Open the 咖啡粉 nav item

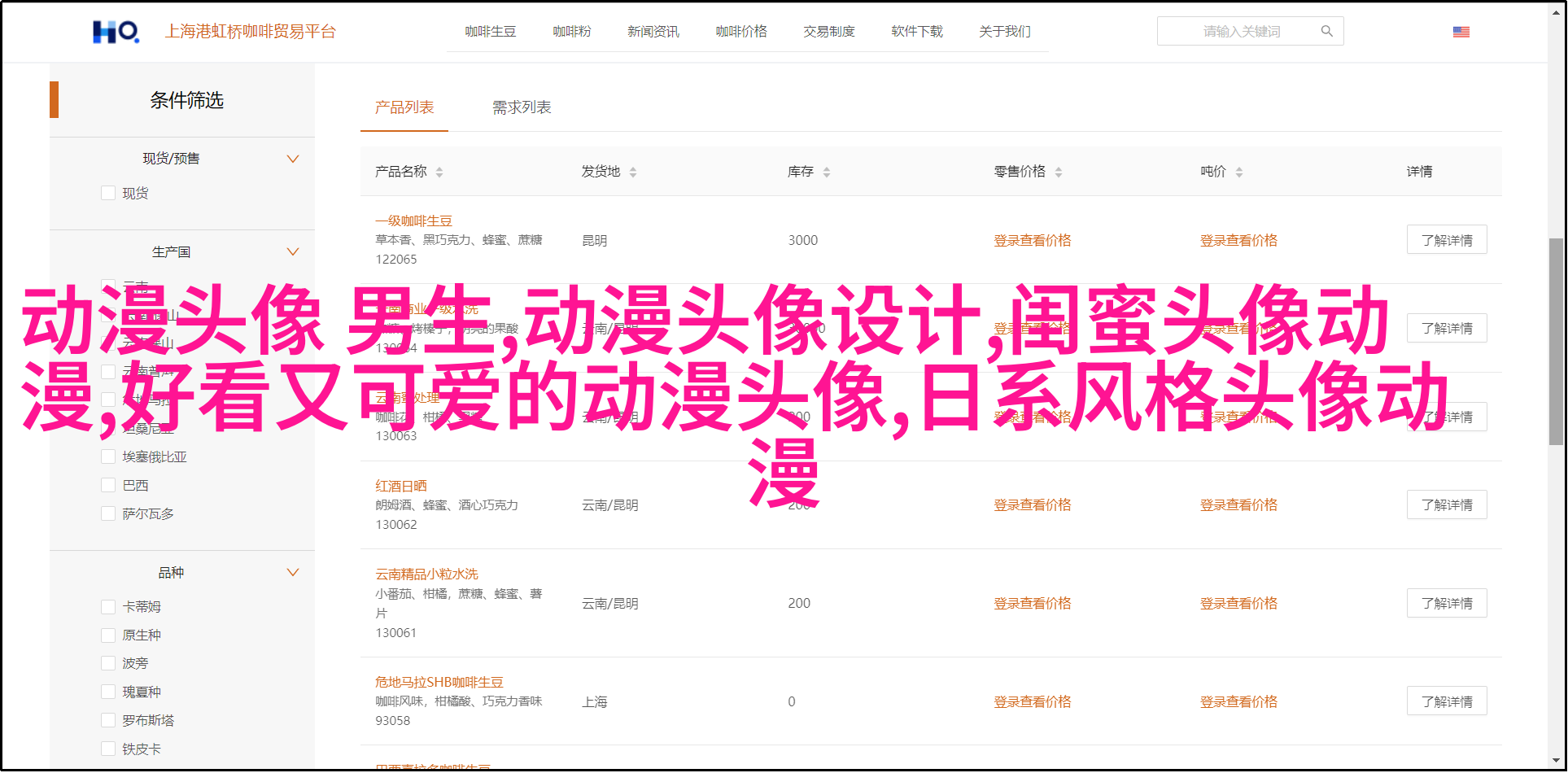572,32
